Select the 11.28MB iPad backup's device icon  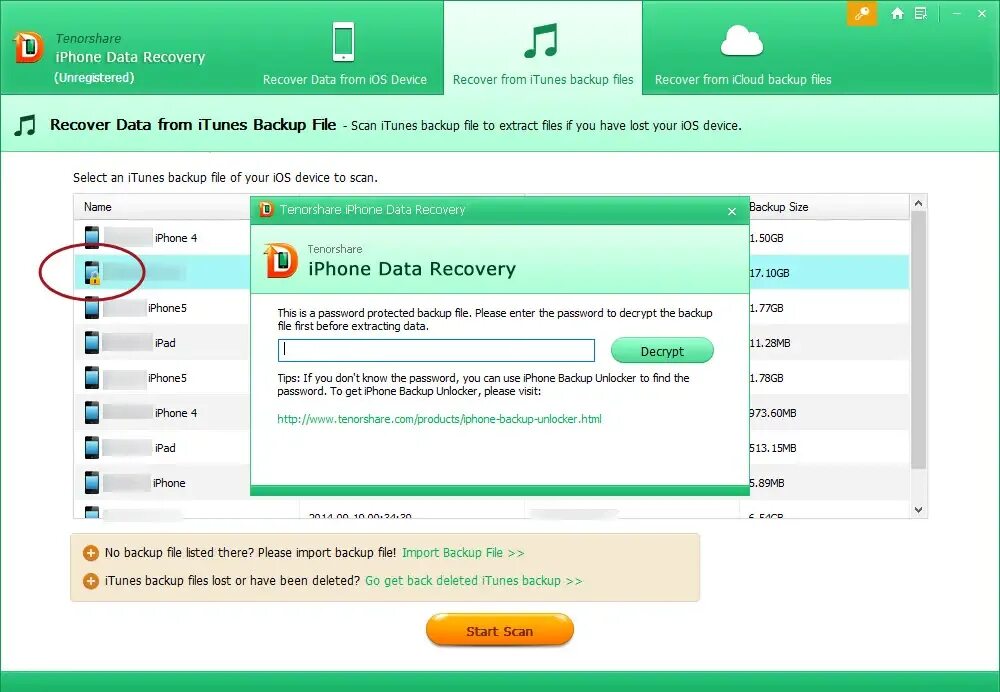coord(92,342)
